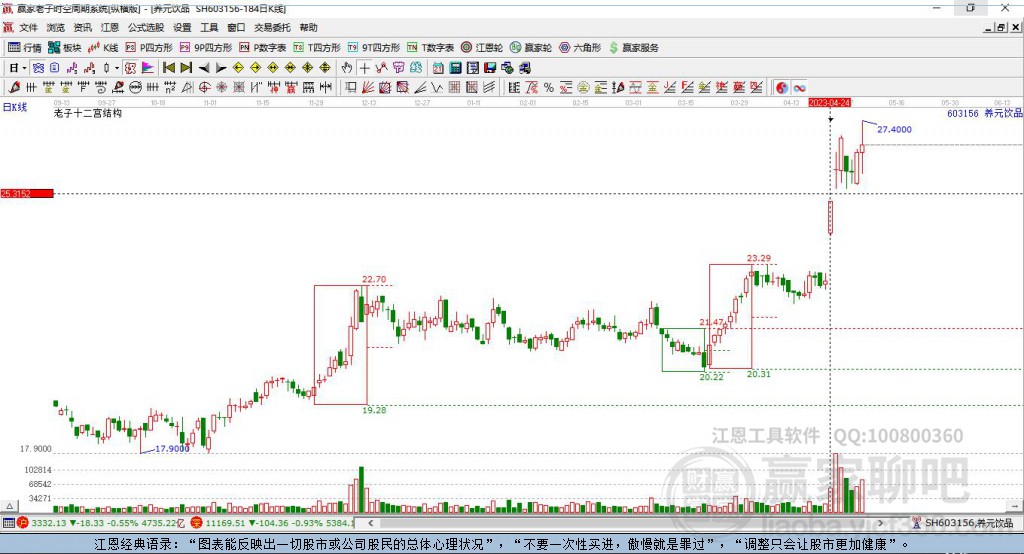
Task: Select the red pencil drawing tool
Action: tap(14, 88)
